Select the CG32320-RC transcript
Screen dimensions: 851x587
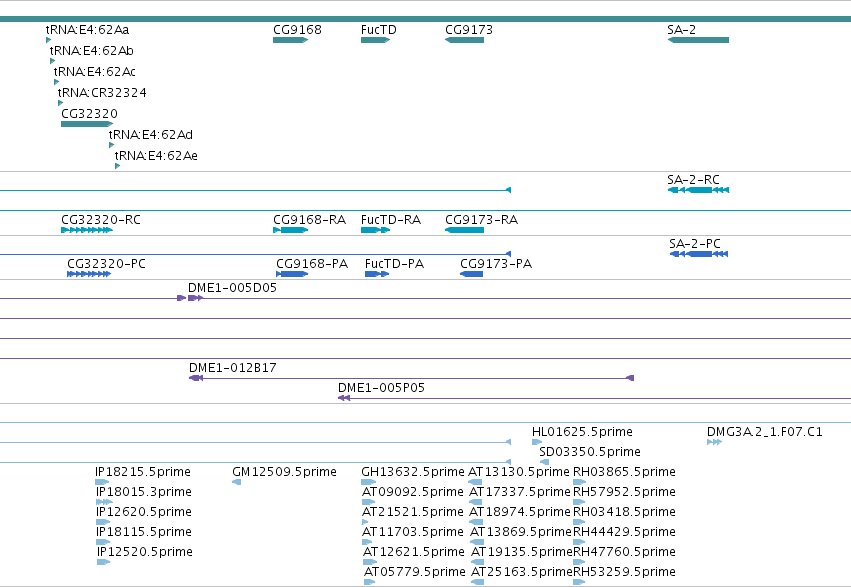pyautogui.click(x=87, y=230)
